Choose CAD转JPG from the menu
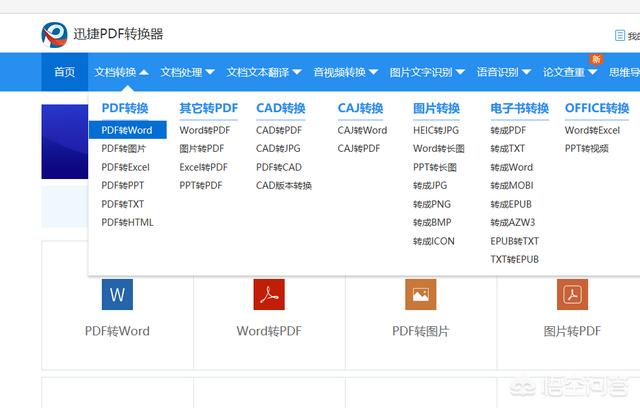Viewport: 640px width, 408px height. 278,149
